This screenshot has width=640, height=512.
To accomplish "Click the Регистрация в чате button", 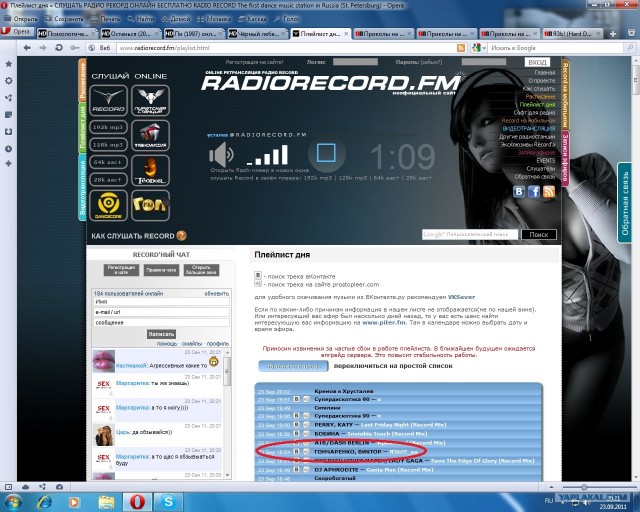I will point(121,270).
